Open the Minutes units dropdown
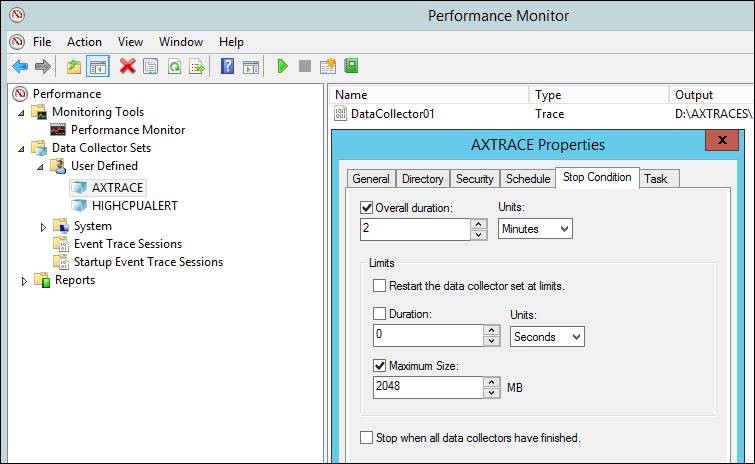 tap(535, 229)
